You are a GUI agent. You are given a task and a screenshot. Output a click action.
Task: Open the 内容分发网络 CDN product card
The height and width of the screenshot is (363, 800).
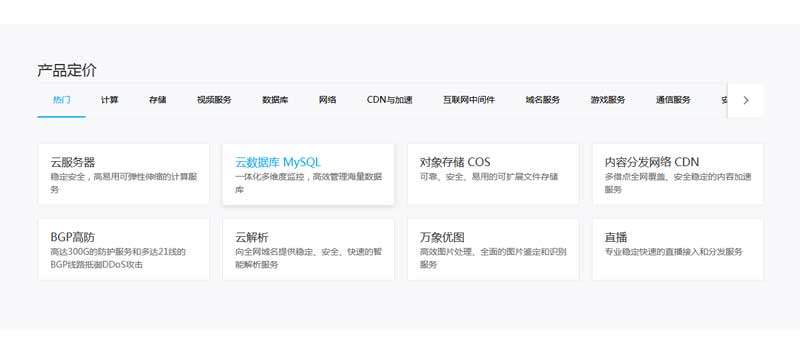click(x=678, y=174)
